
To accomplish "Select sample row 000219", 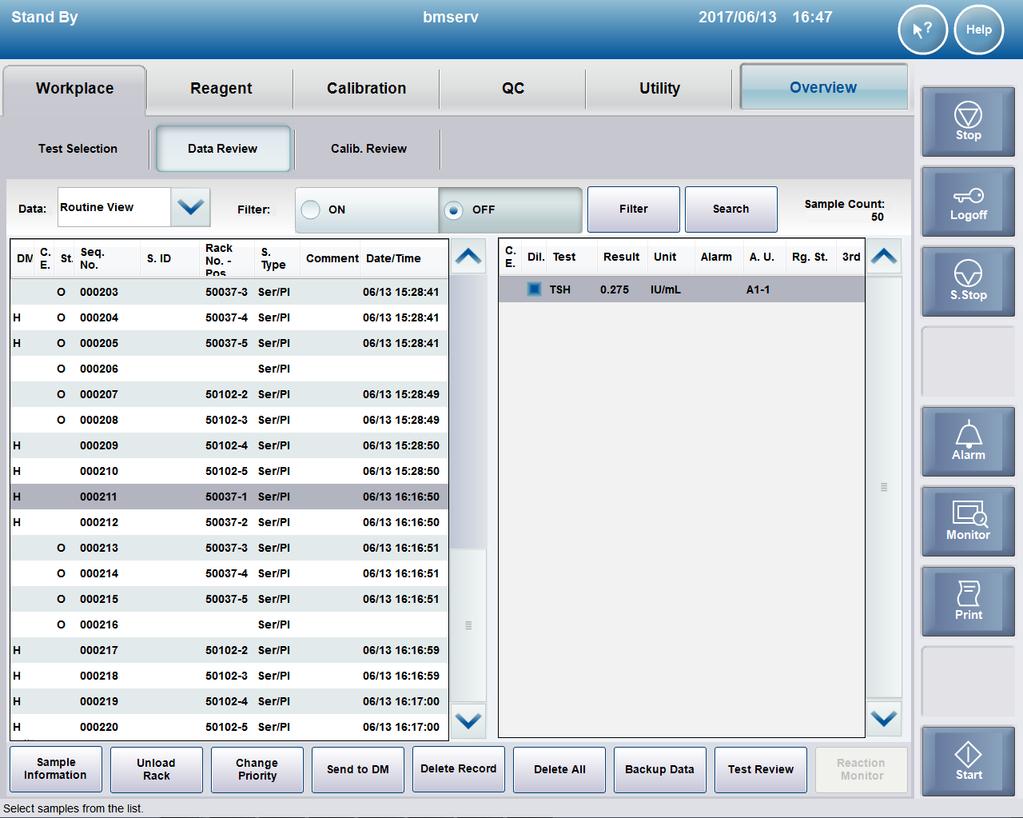I will [x=230, y=701].
